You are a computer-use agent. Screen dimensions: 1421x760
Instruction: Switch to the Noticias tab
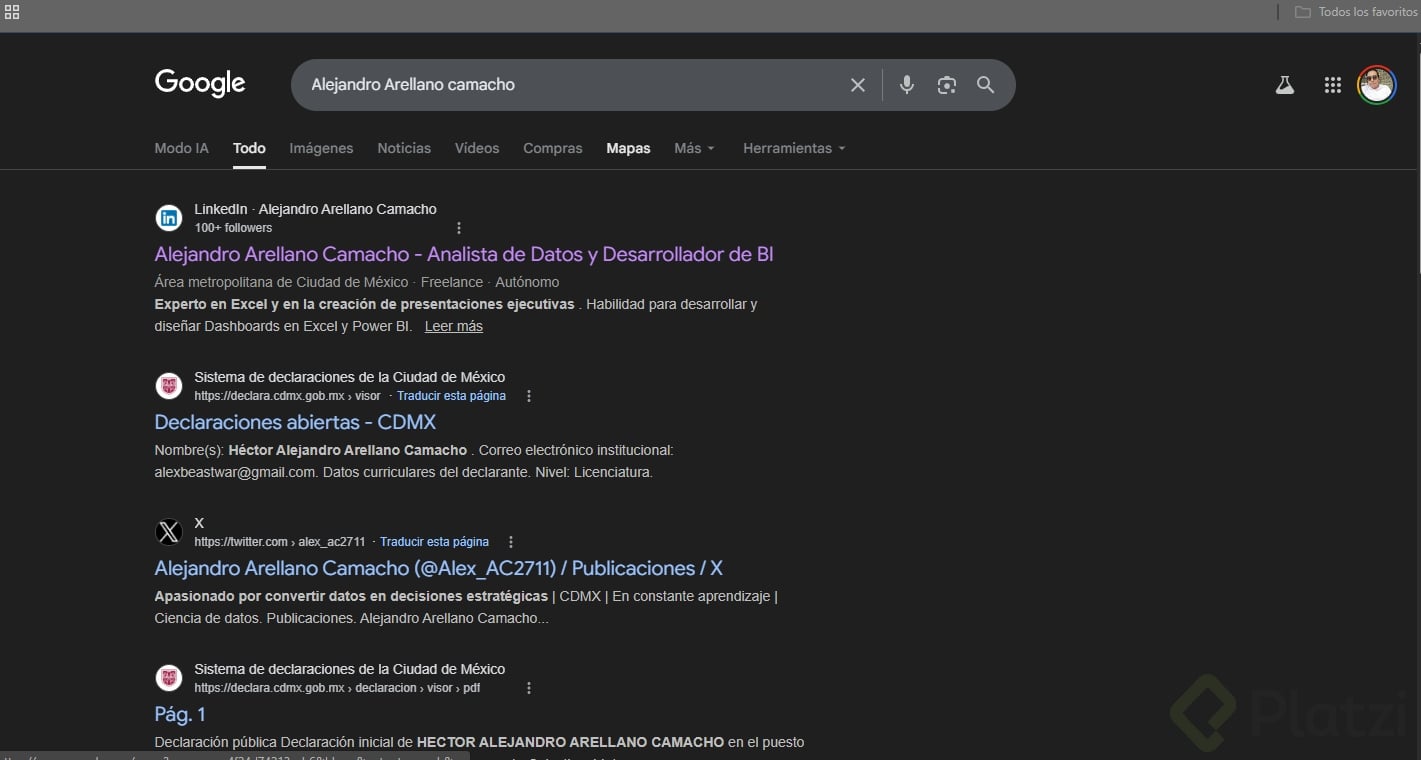click(x=404, y=148)
